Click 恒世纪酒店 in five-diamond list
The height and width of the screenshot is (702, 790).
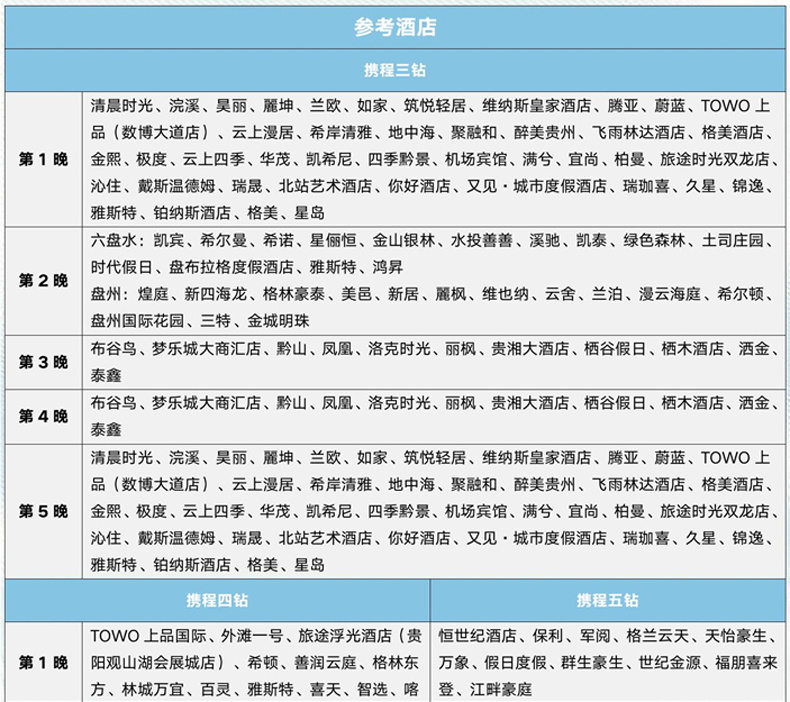[x=477, y=635]
